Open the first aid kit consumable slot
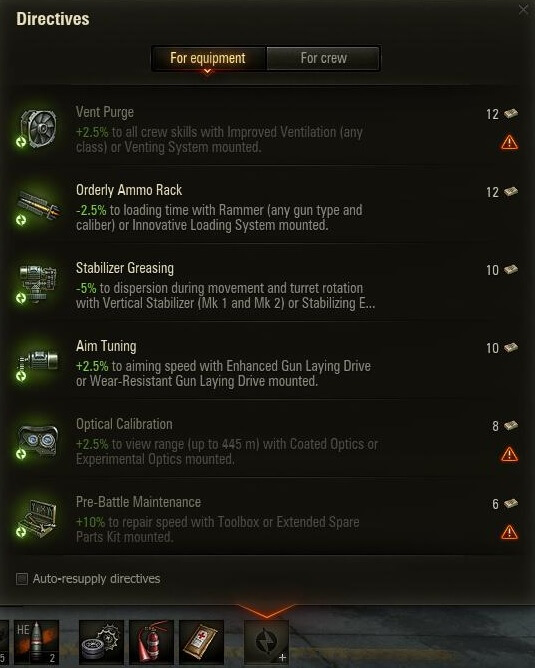 tap(201, 642)
